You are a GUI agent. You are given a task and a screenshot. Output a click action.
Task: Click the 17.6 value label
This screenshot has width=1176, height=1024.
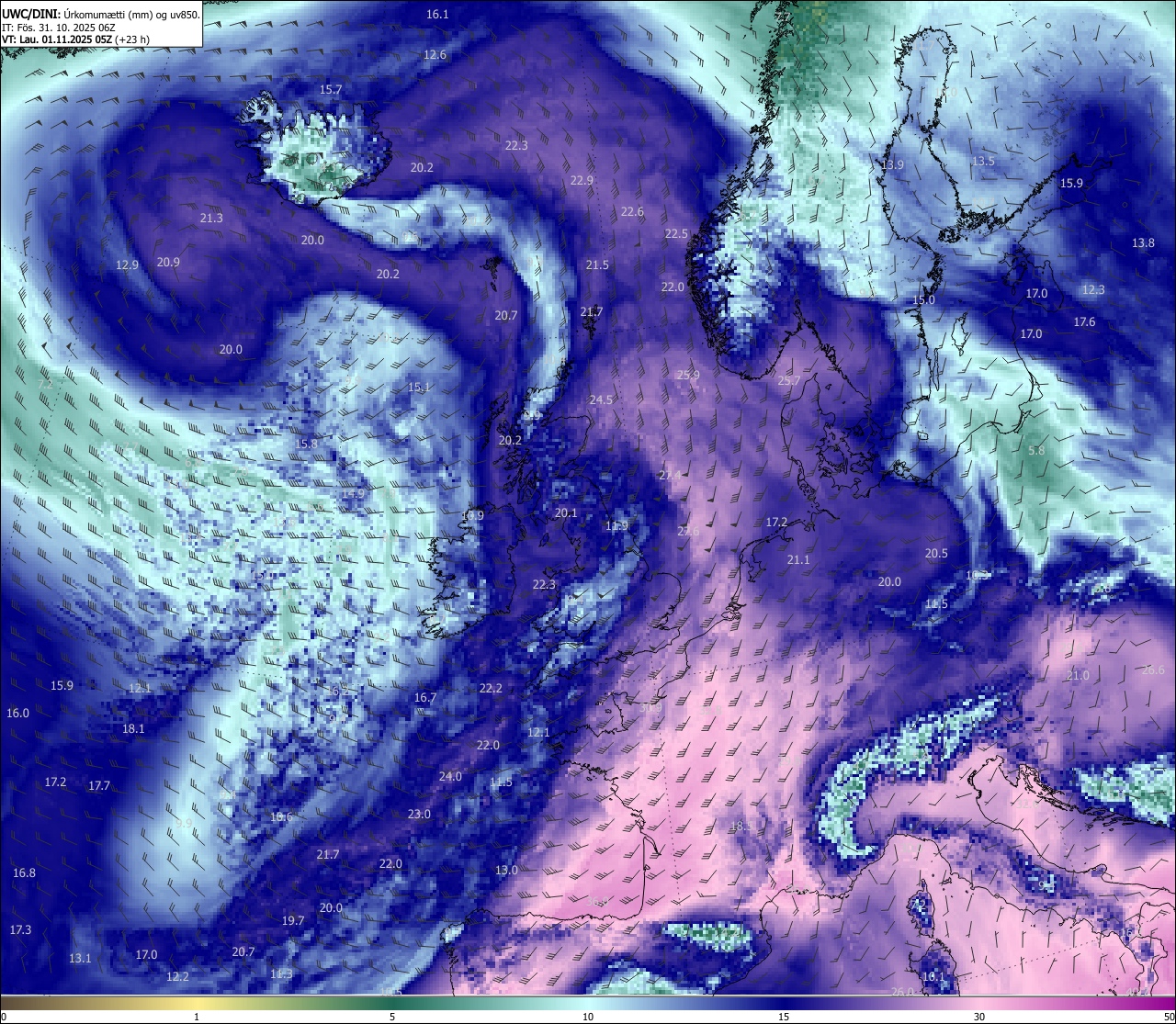pyautogui.click(x=1084, y=322)
